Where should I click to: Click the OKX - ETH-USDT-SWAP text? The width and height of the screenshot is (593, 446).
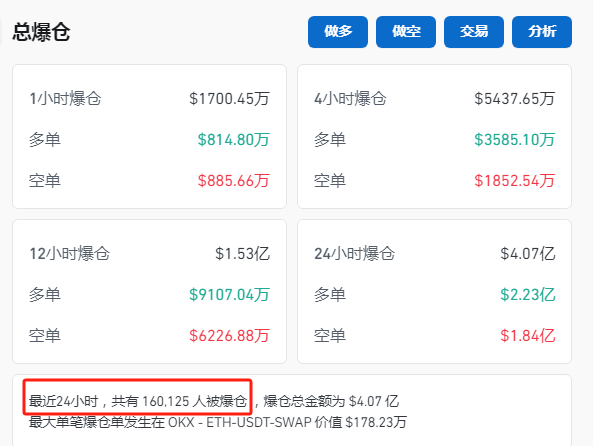[240, 422]
